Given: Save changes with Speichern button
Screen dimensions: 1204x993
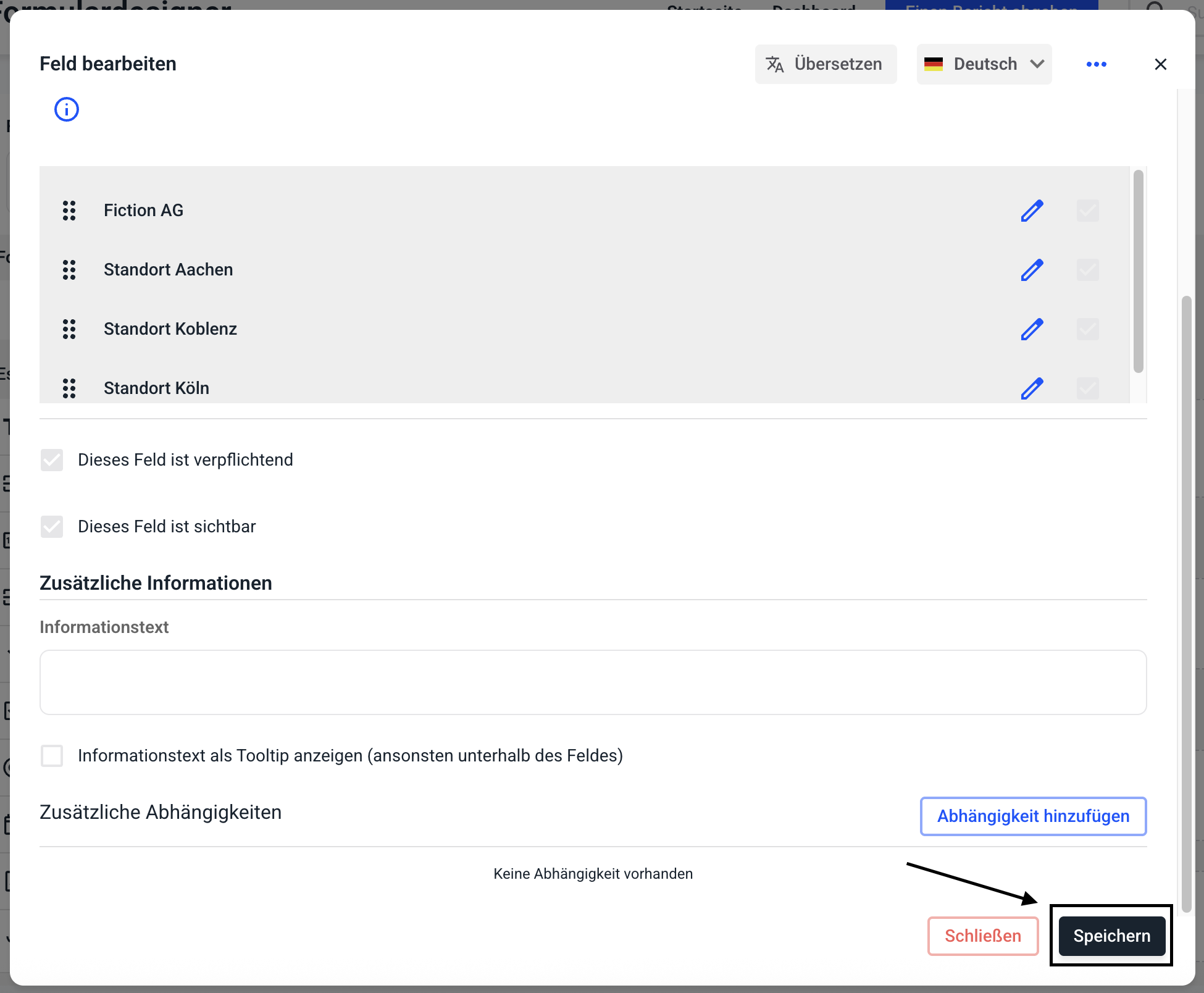Looking at the screenshot, I should coord(1111,936).
